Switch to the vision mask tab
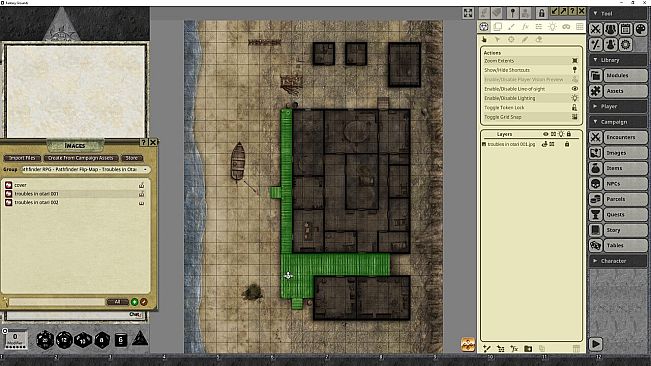 (x=566, y=27)
